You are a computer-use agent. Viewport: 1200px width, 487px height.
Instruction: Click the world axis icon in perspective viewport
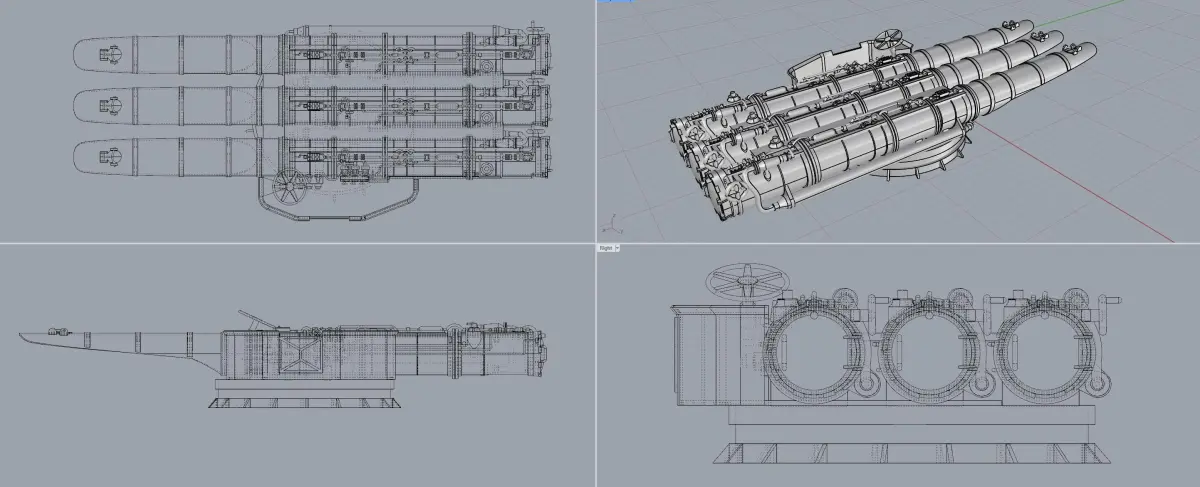tap(611, 223)
